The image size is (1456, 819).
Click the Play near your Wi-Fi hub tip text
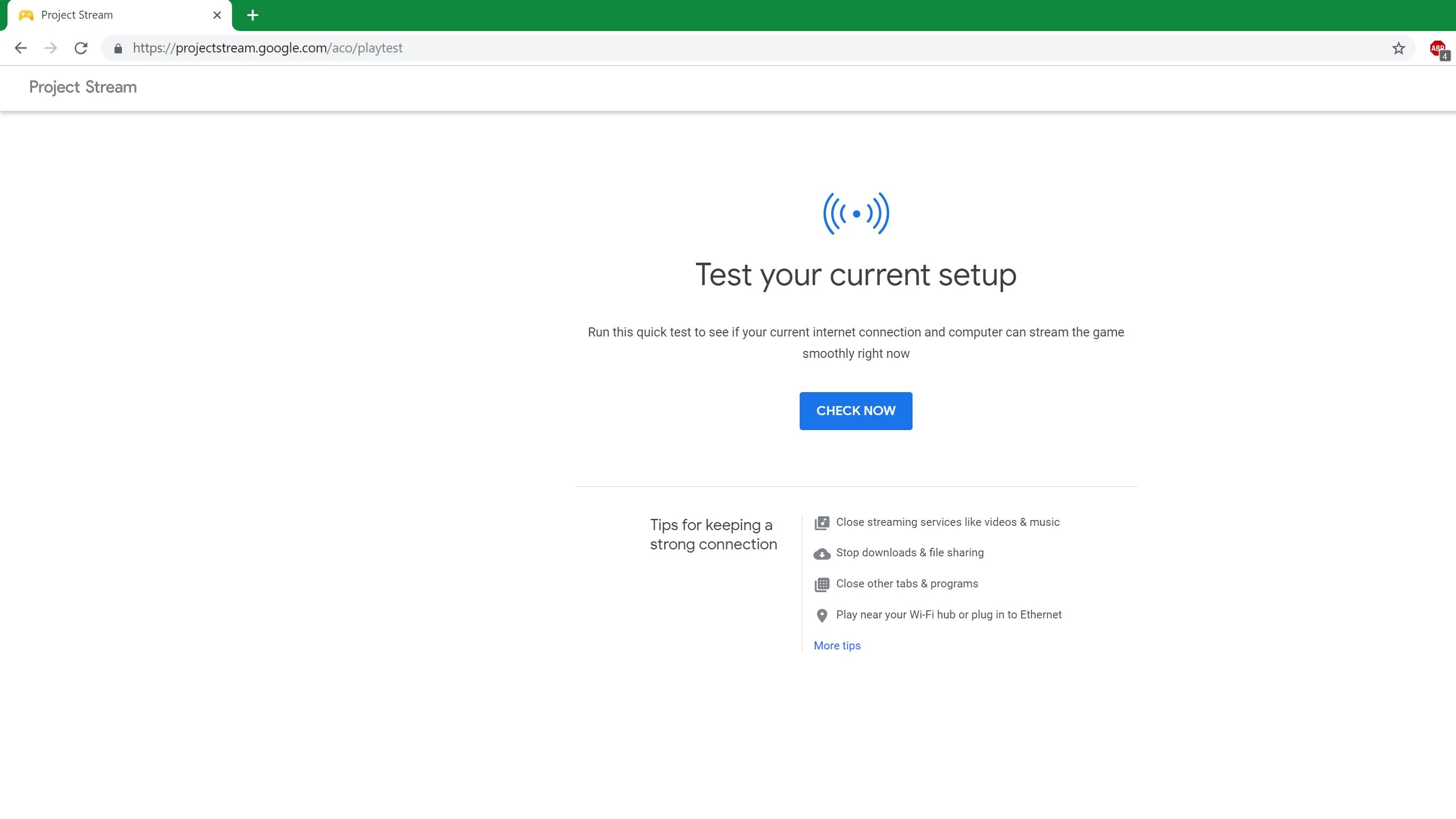(x=948, y=615)
